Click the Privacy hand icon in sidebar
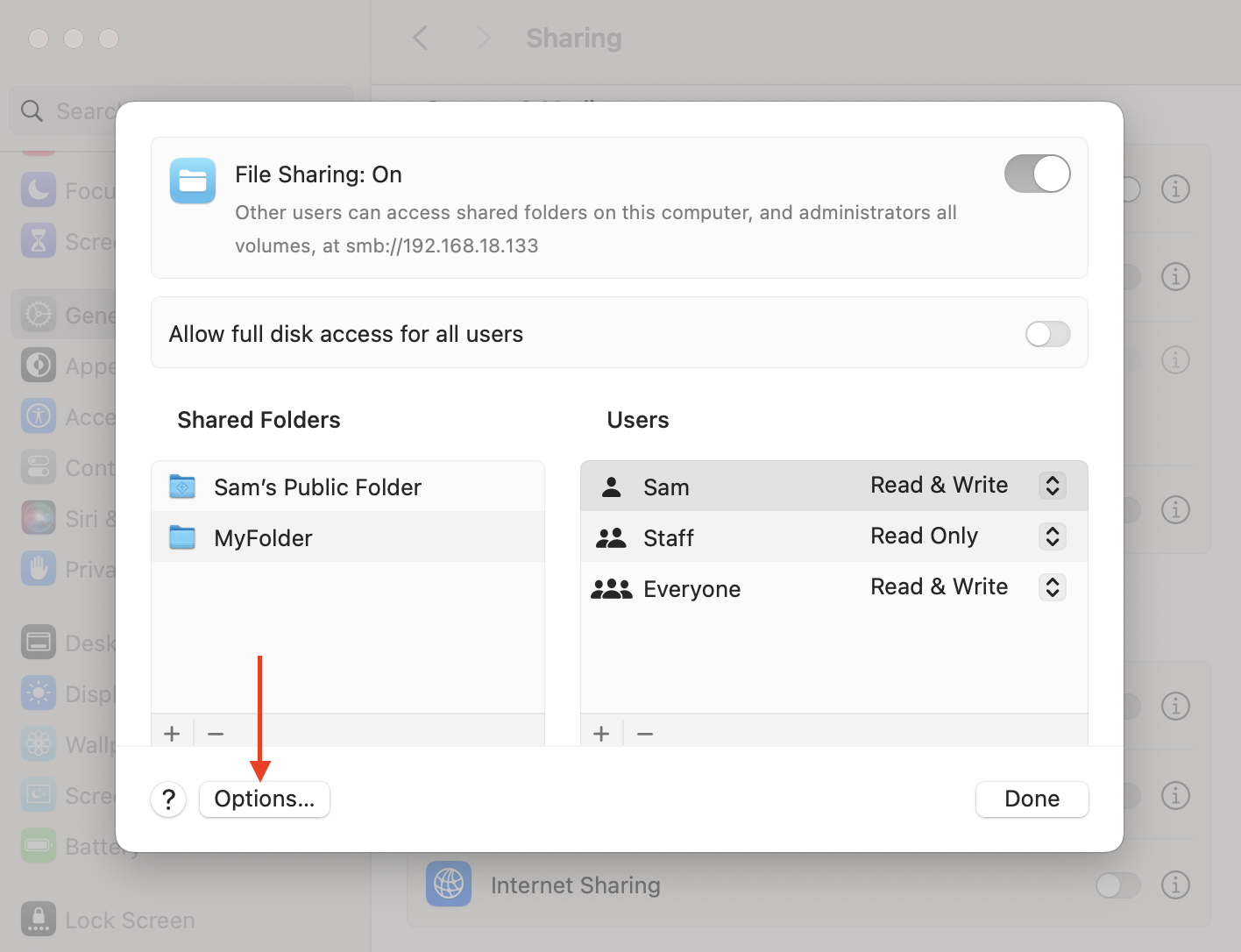This screenshot has height=952, width=1241. tap(39, 569)
